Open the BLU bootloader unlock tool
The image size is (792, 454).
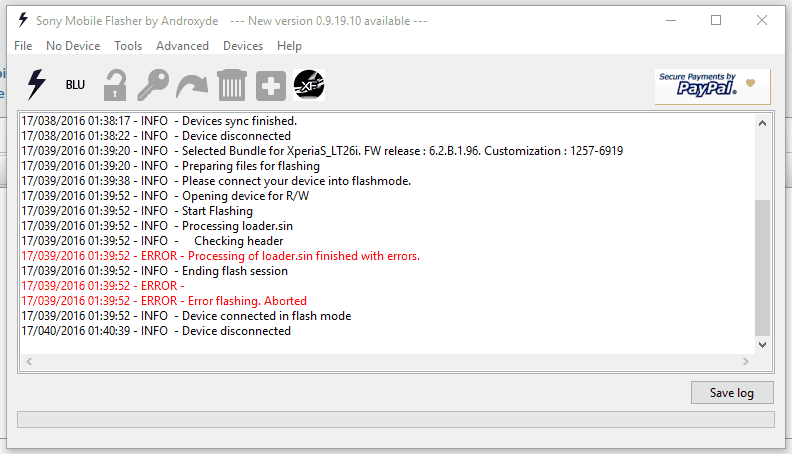tap(75, 85)
